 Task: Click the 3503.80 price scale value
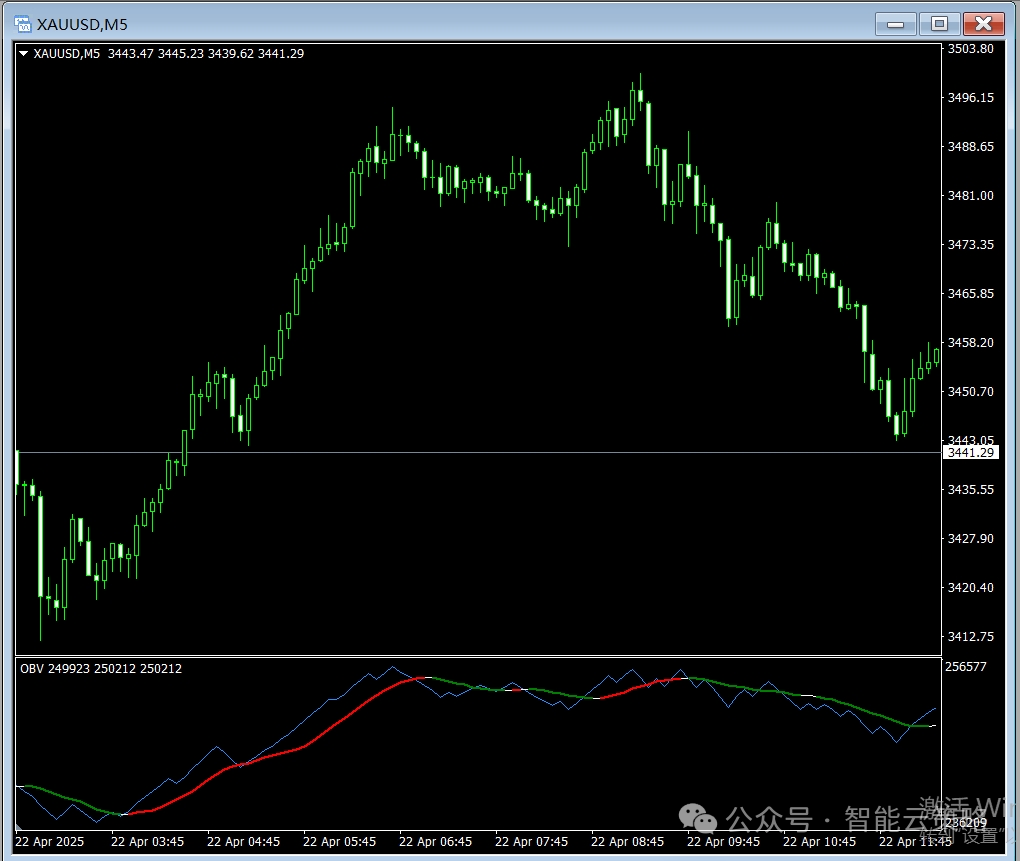pyautogui.click(x=971, y=49)
